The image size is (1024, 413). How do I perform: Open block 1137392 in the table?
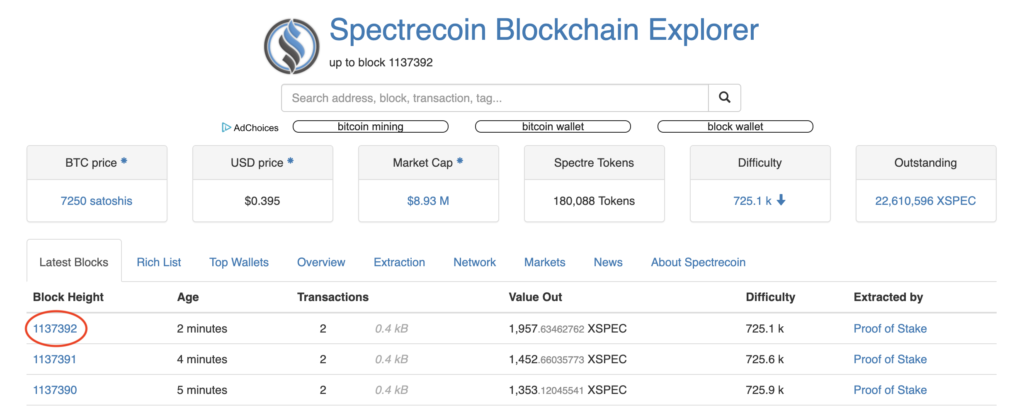55,329
